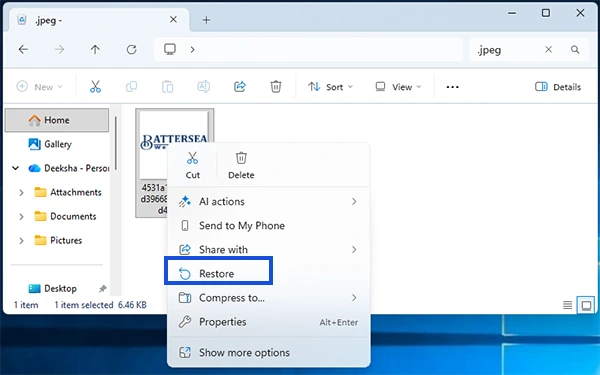Close the .jpeg tab

[173, 20]
